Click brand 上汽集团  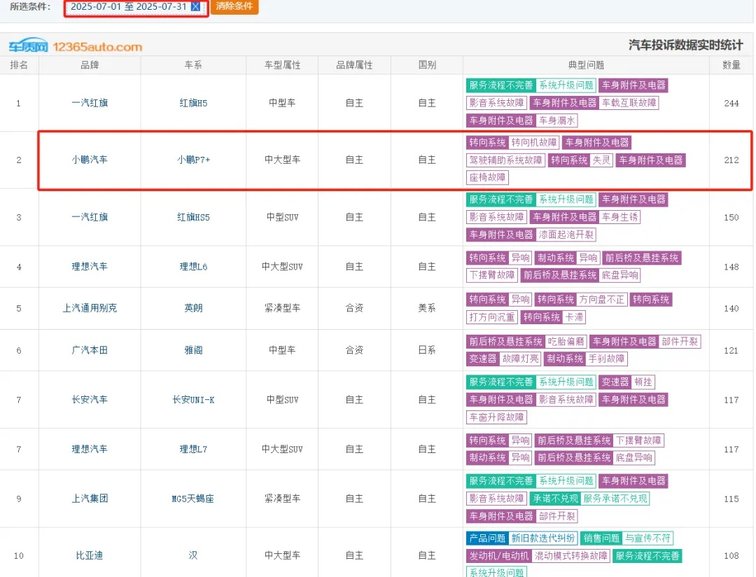[90, 499]
